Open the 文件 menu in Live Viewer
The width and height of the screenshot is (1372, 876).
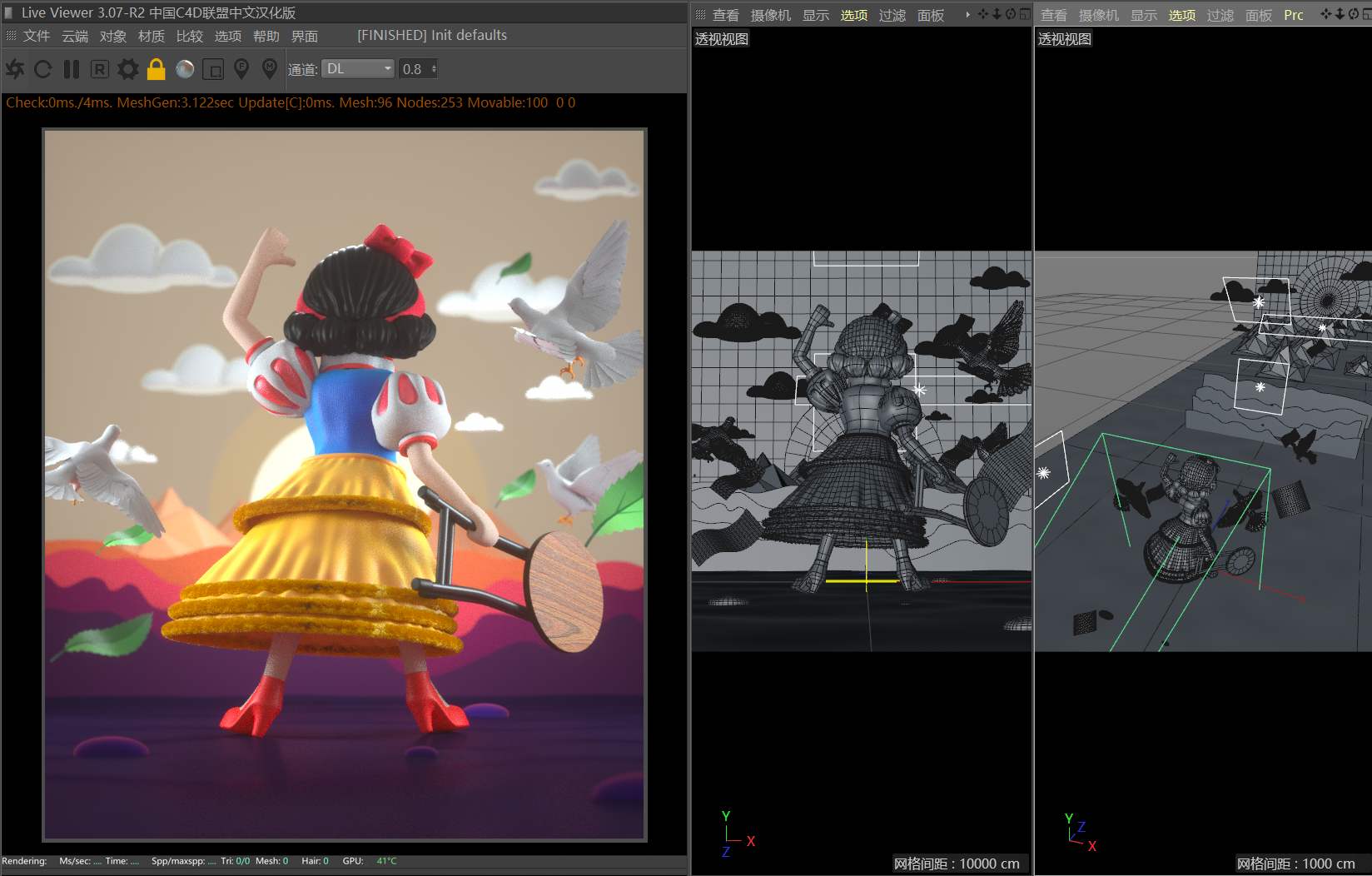[37, 36]
